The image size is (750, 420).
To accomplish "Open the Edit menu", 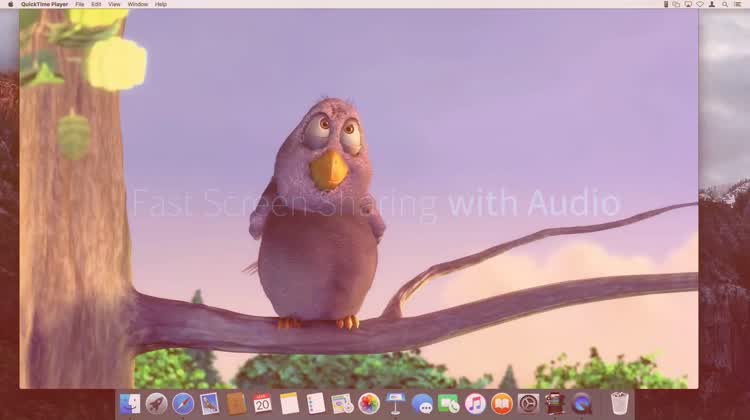I will (x=96, y=4).
